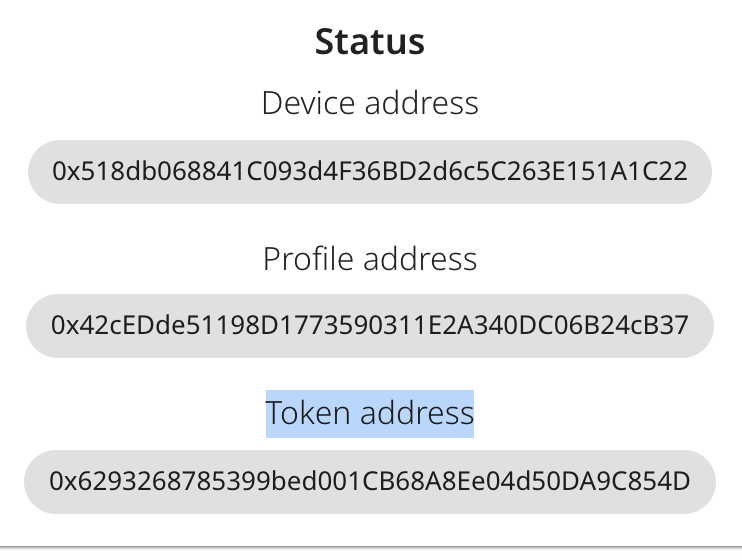Click the word Profile in the label
The height and width of the screenshot is (560, 742).
point(308,259)
